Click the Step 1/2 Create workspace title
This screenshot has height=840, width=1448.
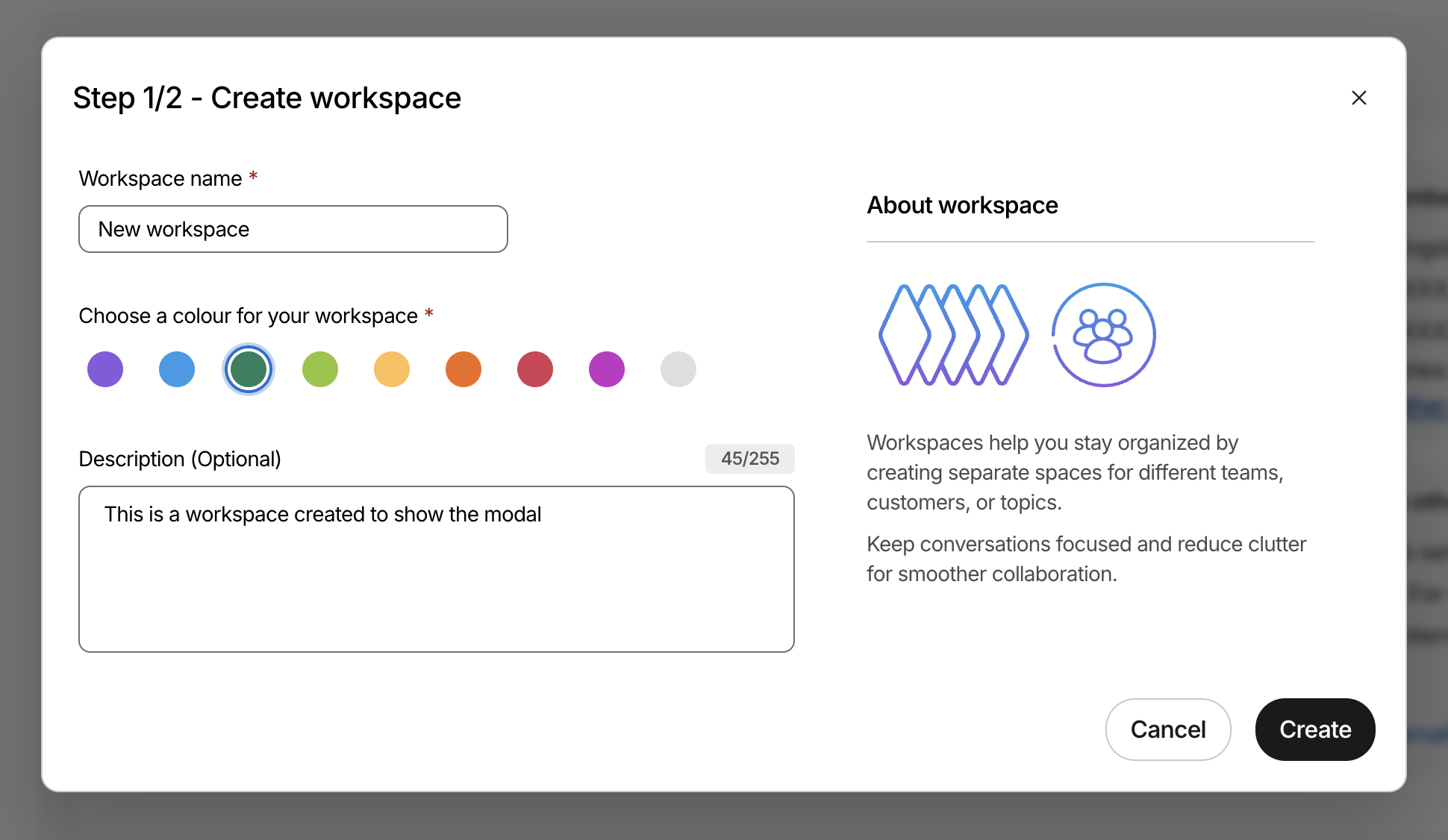point(267,98)
